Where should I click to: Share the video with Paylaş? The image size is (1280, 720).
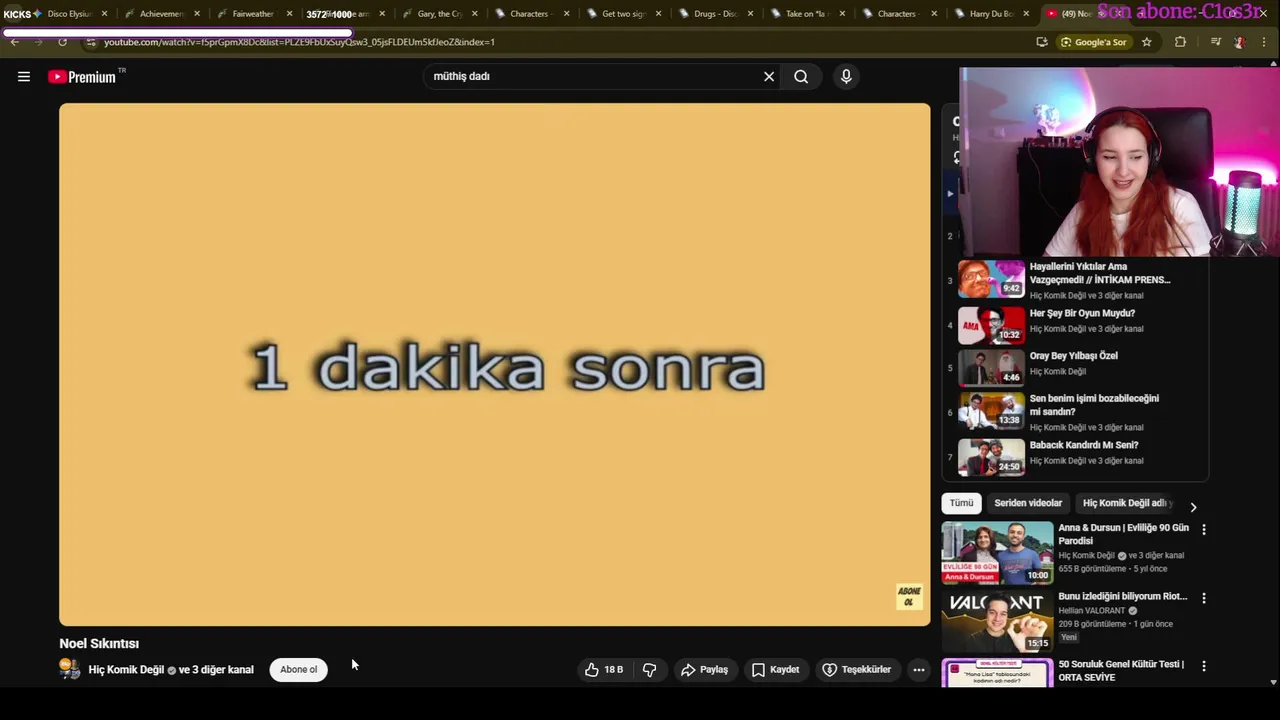pos(704,670)
